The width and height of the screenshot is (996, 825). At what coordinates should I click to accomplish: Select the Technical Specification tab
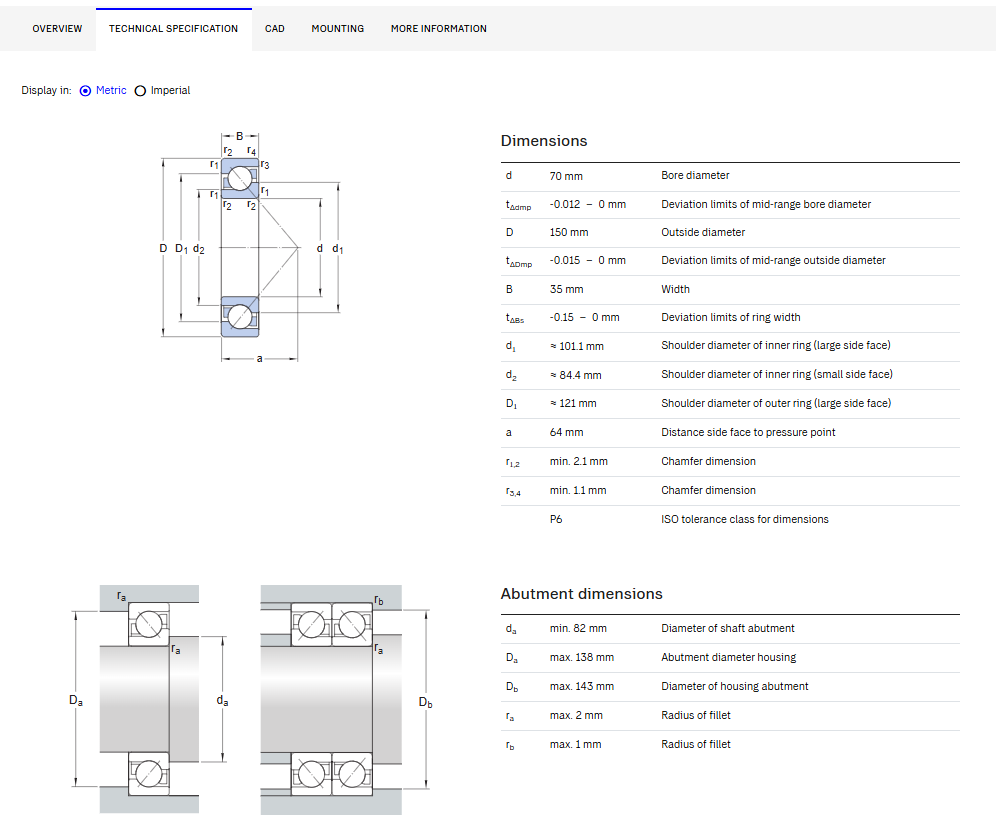tap(173, 29)
